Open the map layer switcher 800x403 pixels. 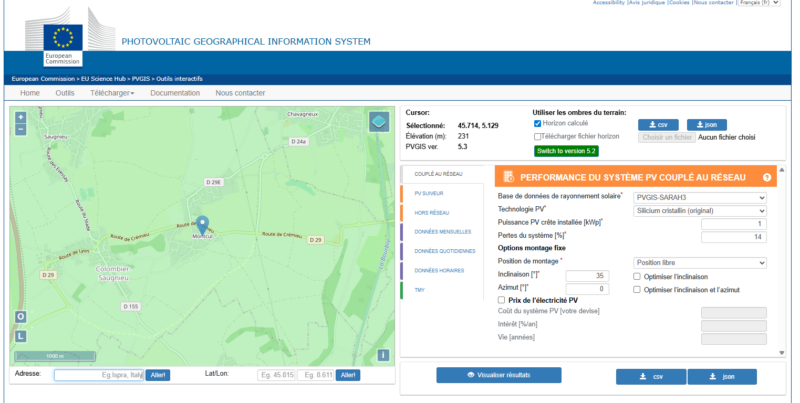coord(378,121)
